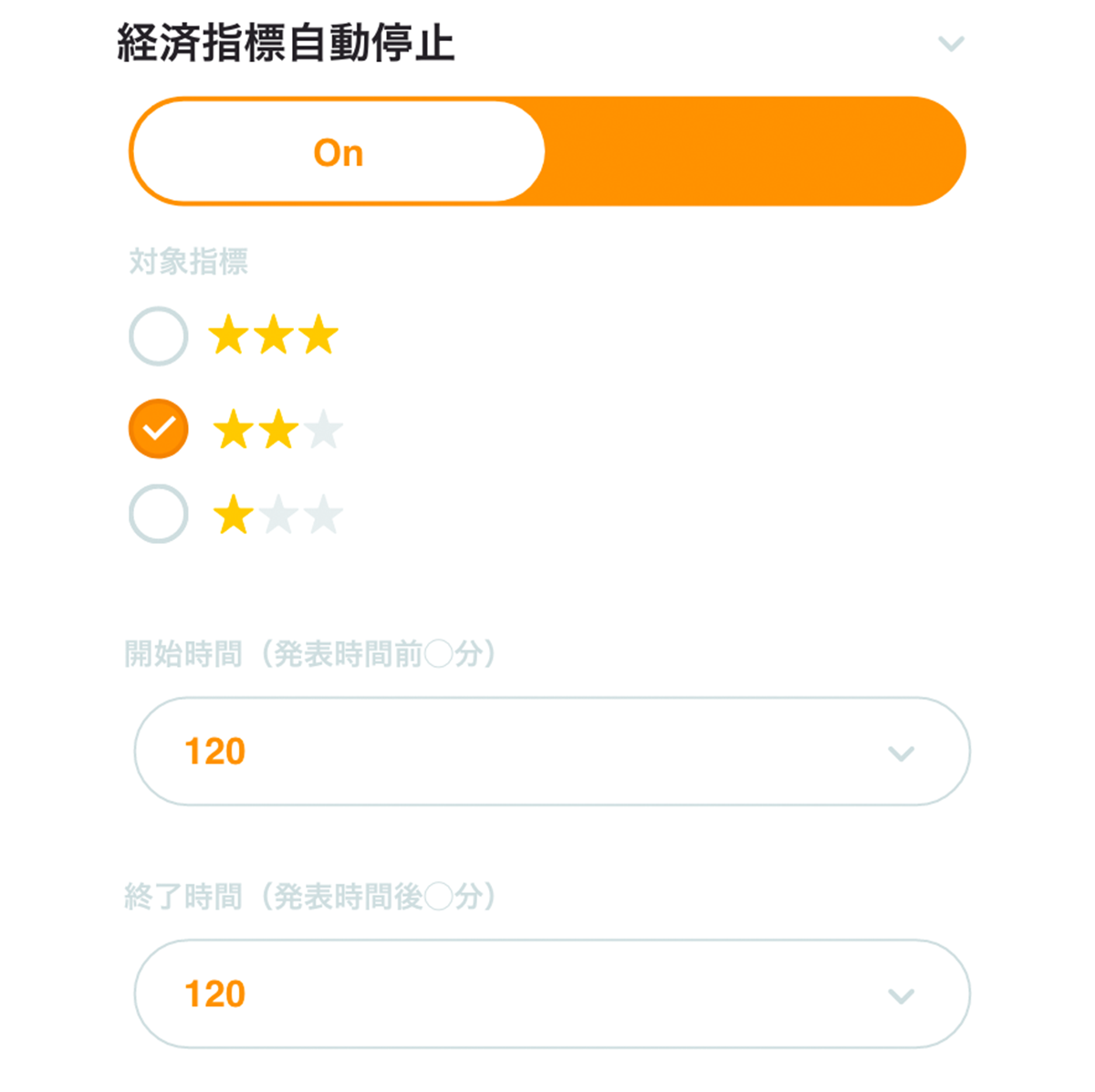Click the 開始時間（発表時間前○分）label
Viewport: 1095px width, 1092px height.
tap(312, 654)
